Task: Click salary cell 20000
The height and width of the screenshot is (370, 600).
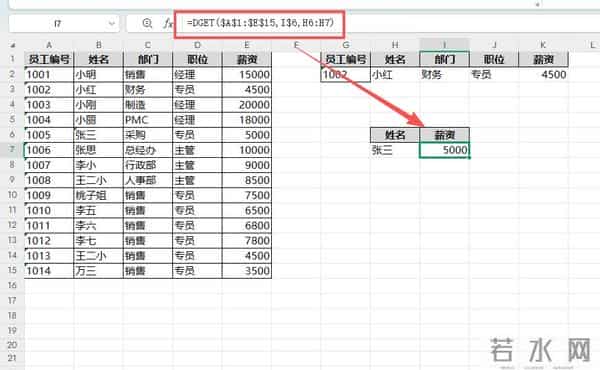Action: (x=247, y=105)
